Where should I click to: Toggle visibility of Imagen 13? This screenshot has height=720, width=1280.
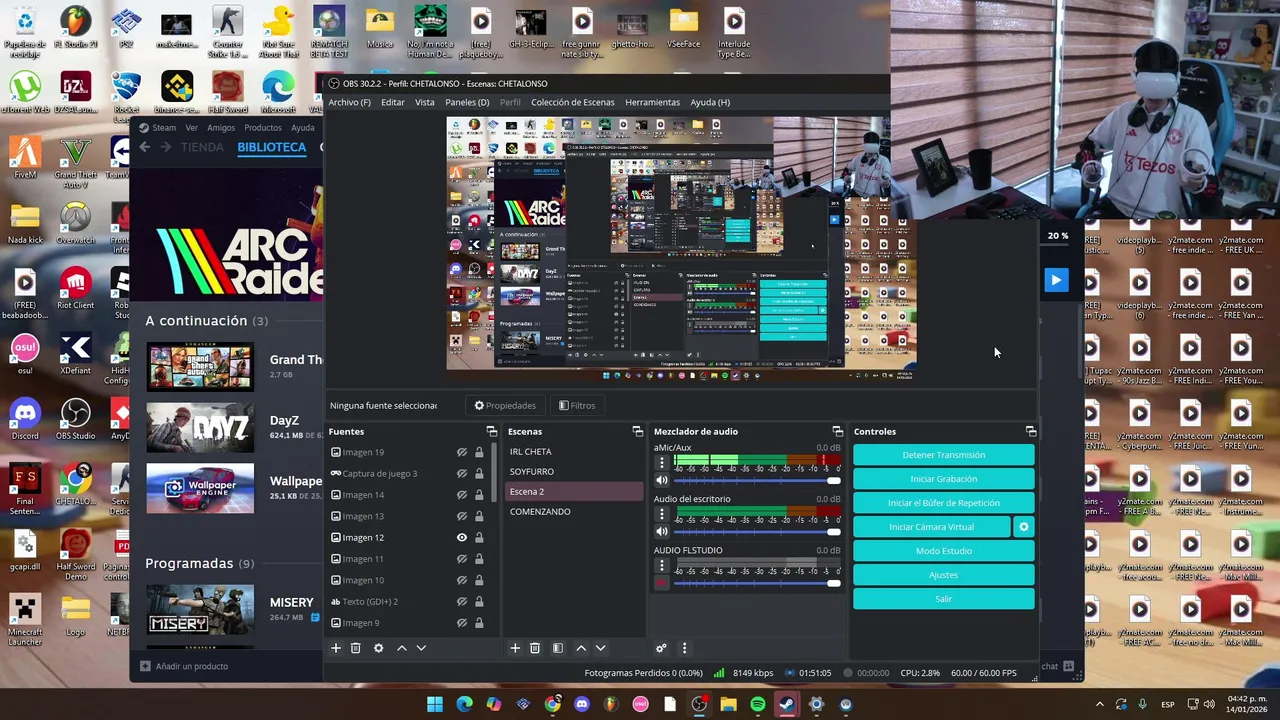tap(462, 516)
